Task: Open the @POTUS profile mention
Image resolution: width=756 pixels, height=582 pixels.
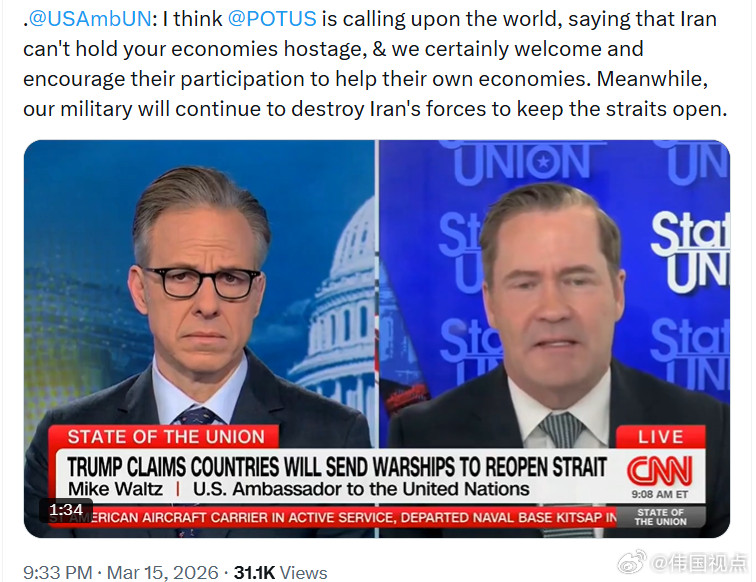Action: (272, 19)
